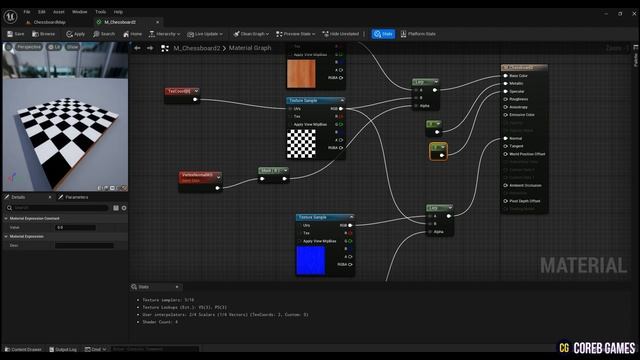Open the File menu
This screenshot has height=360, width=640.
[27, 12]
